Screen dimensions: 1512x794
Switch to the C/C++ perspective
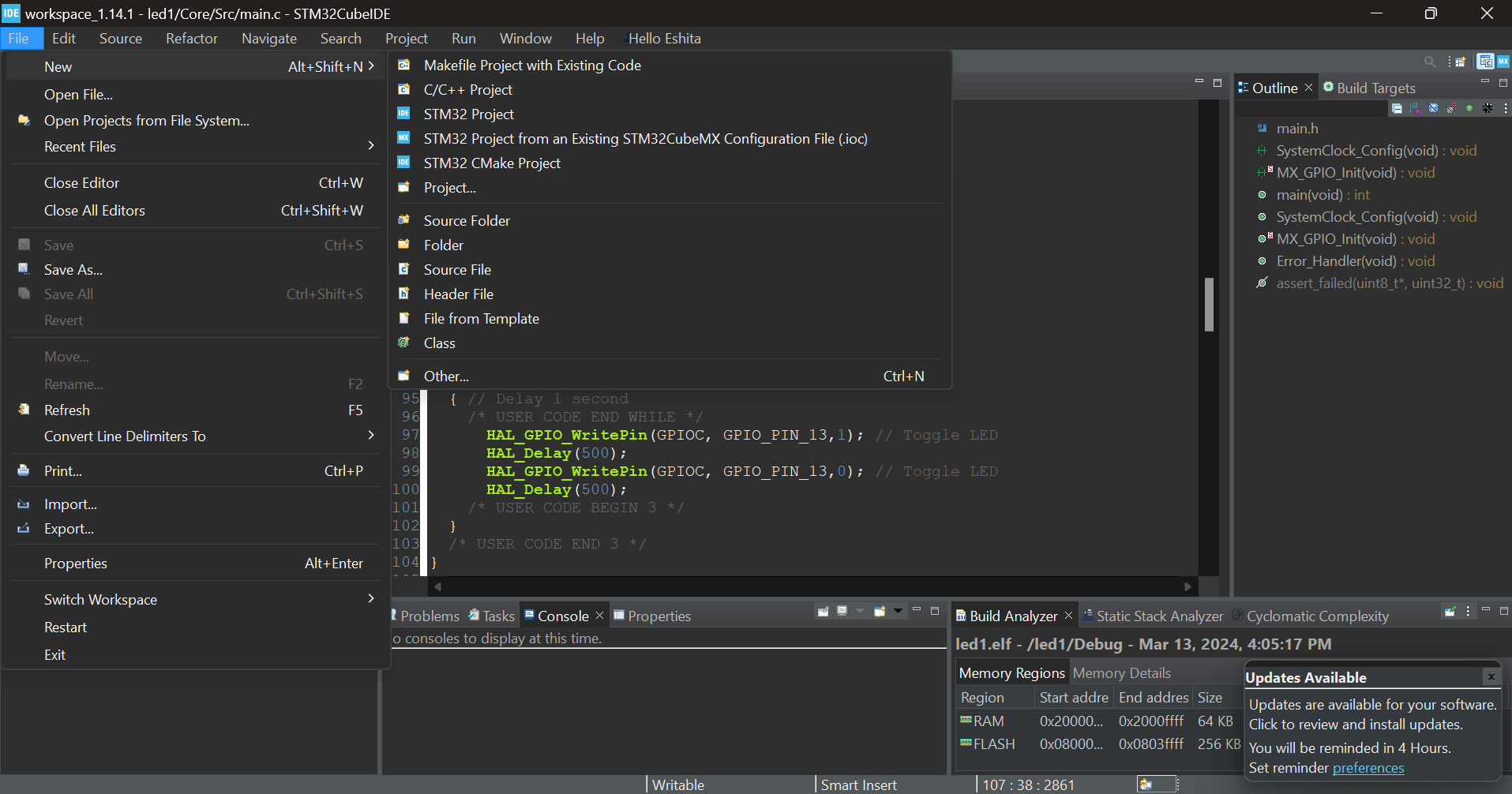pyautogui.click(x=1485, y=62)
